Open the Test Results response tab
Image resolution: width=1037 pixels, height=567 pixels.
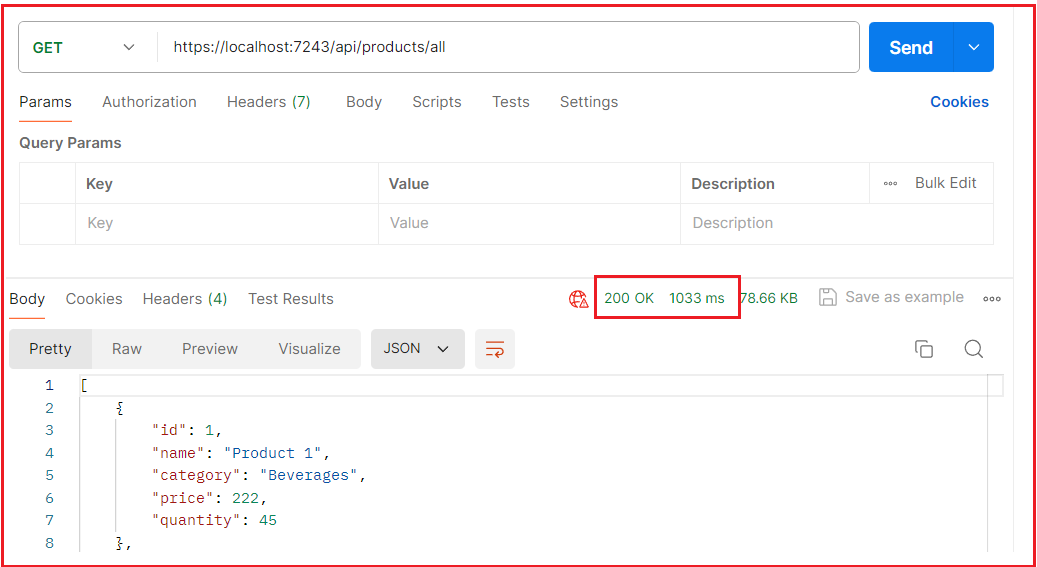pyautogui.click(x=291, y=299)
